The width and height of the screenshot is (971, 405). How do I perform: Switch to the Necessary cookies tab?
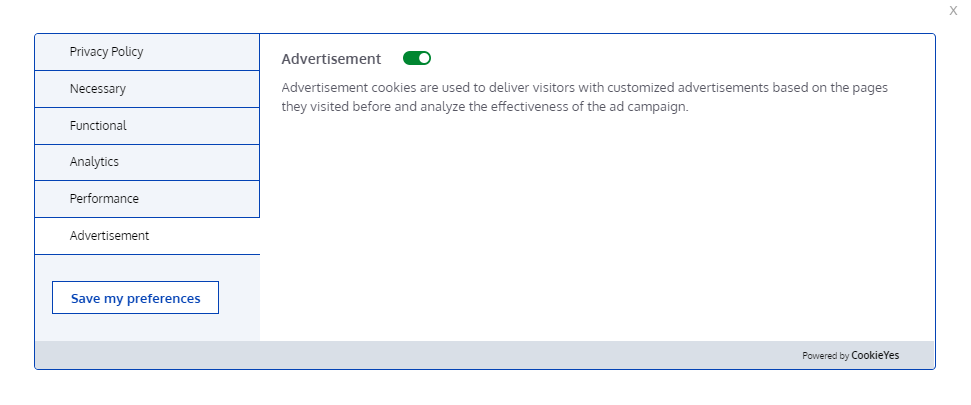point(147,89)
